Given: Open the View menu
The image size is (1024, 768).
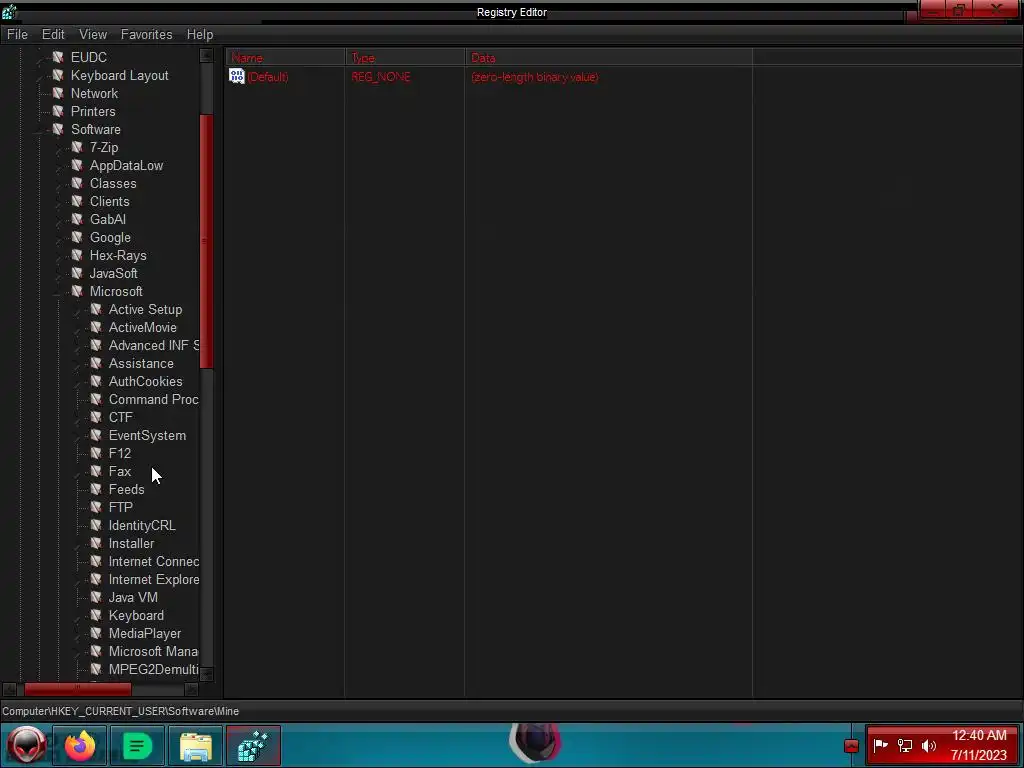Looking at the screenshot, I should coord(93,35).
